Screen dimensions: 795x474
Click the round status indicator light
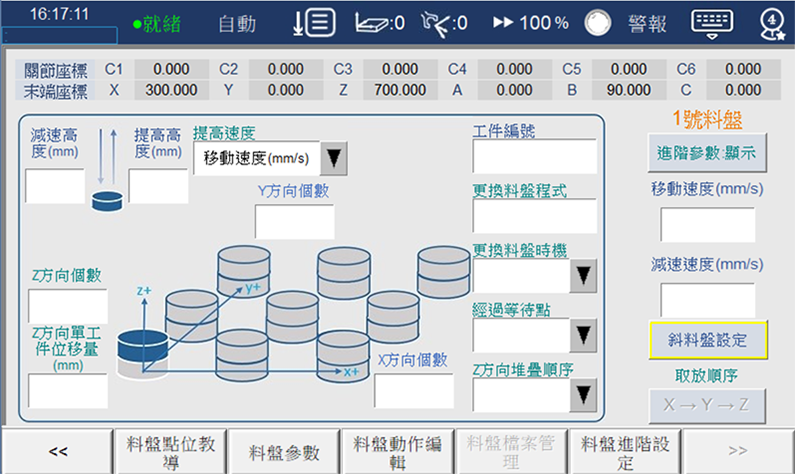598,23
